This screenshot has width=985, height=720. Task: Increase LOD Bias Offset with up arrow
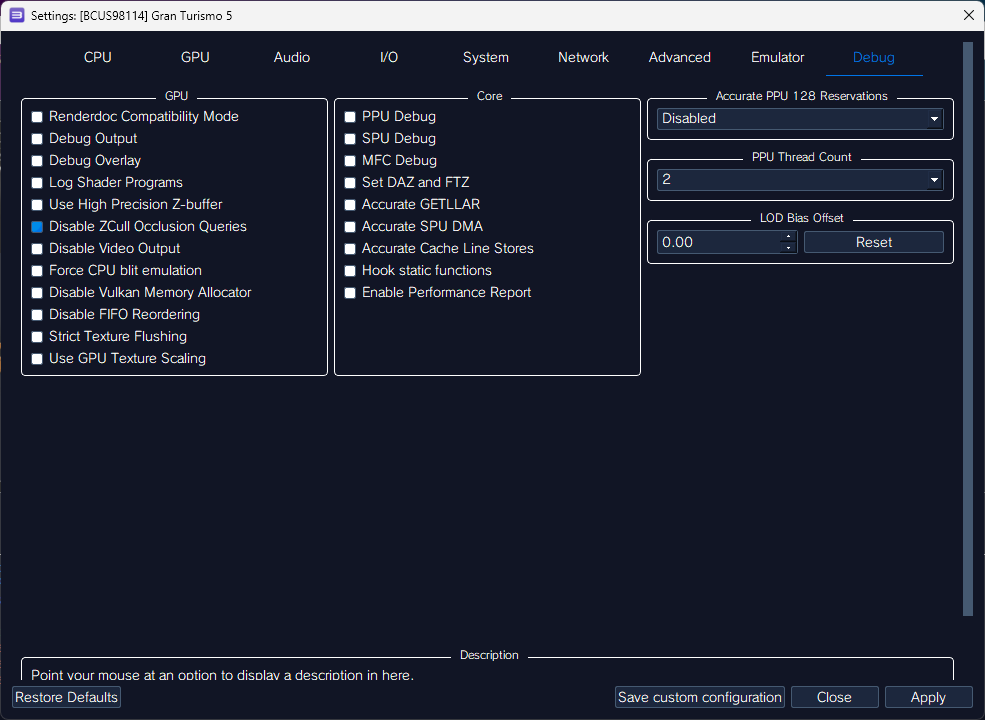(788, 237)
